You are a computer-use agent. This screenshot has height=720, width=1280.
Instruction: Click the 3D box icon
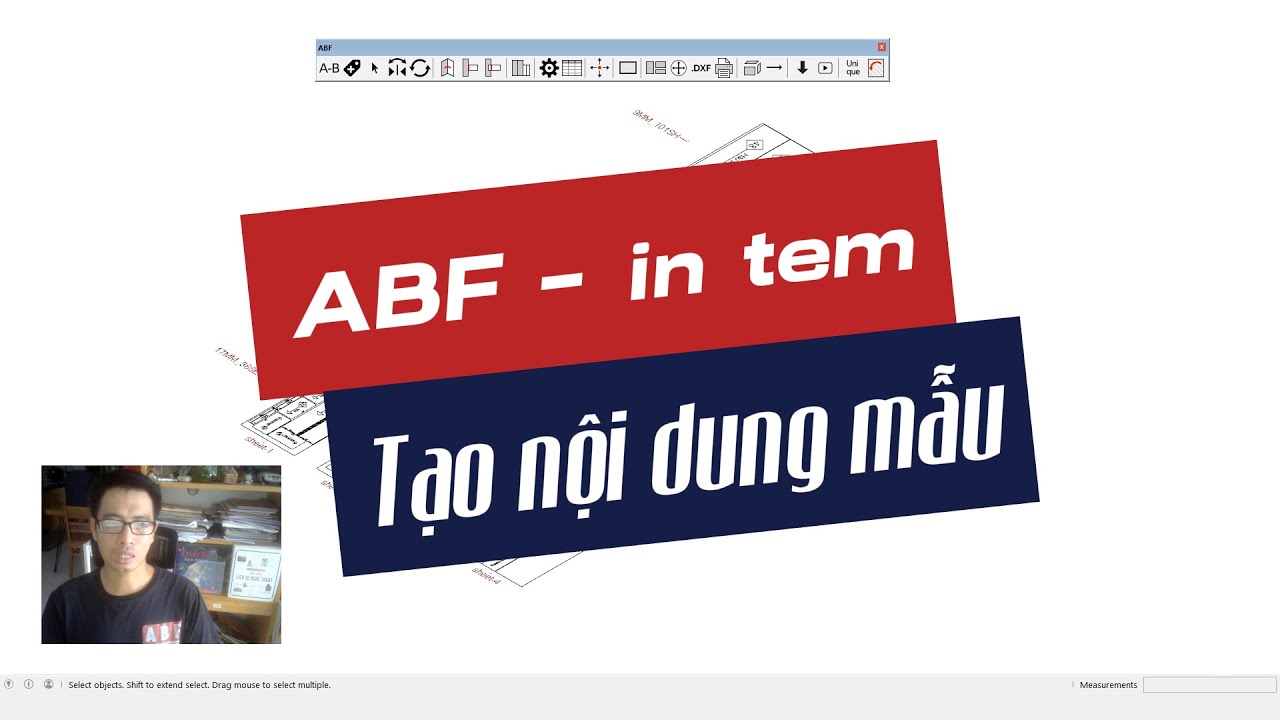752,68
